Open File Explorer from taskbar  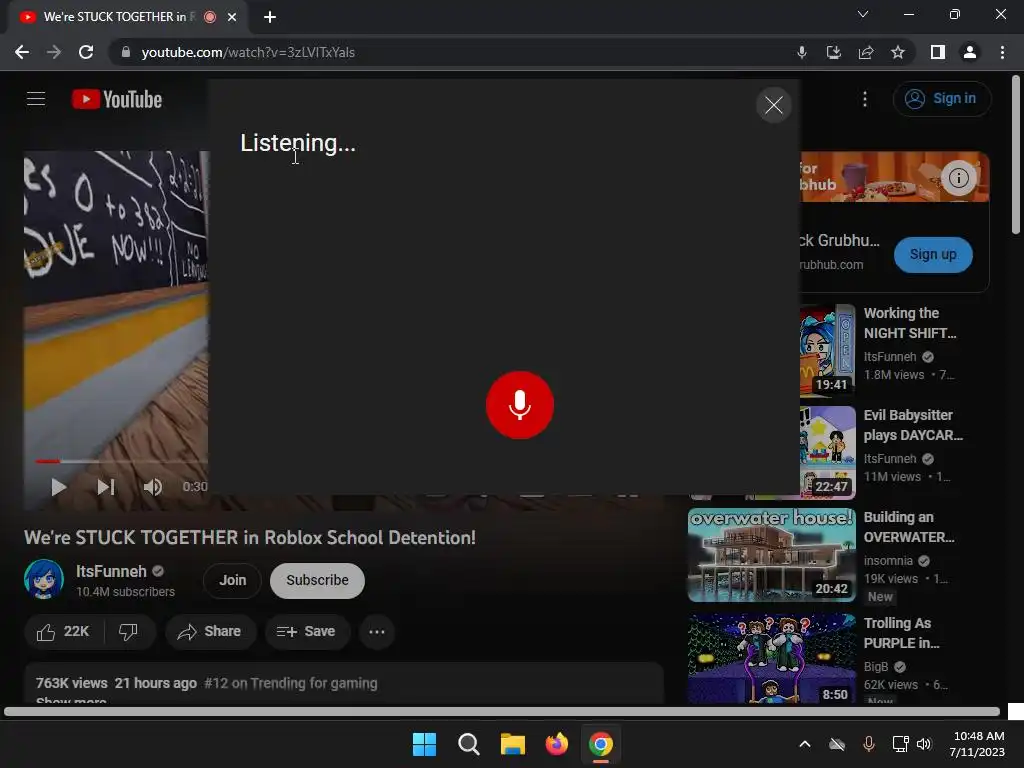pyautogui.click(x=513, y=744)
